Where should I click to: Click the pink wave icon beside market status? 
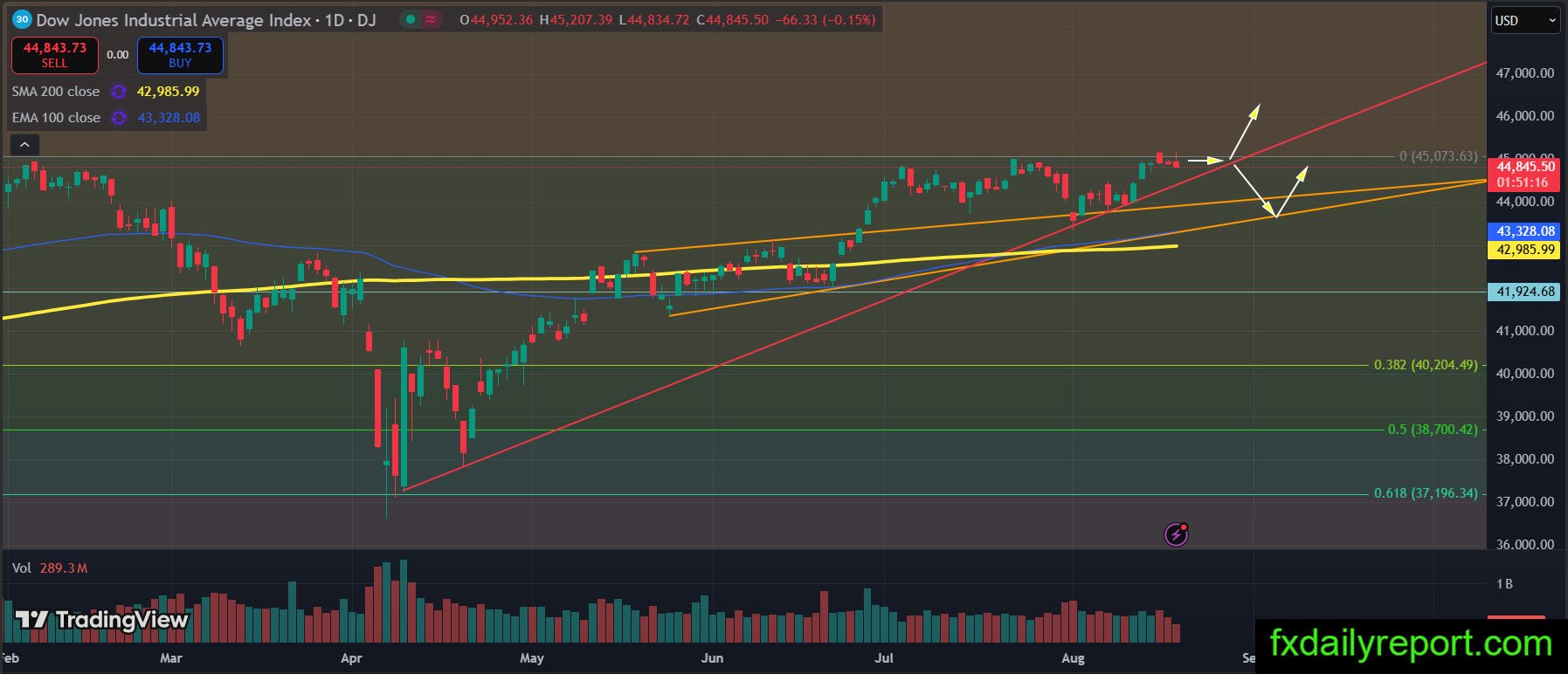432,19
